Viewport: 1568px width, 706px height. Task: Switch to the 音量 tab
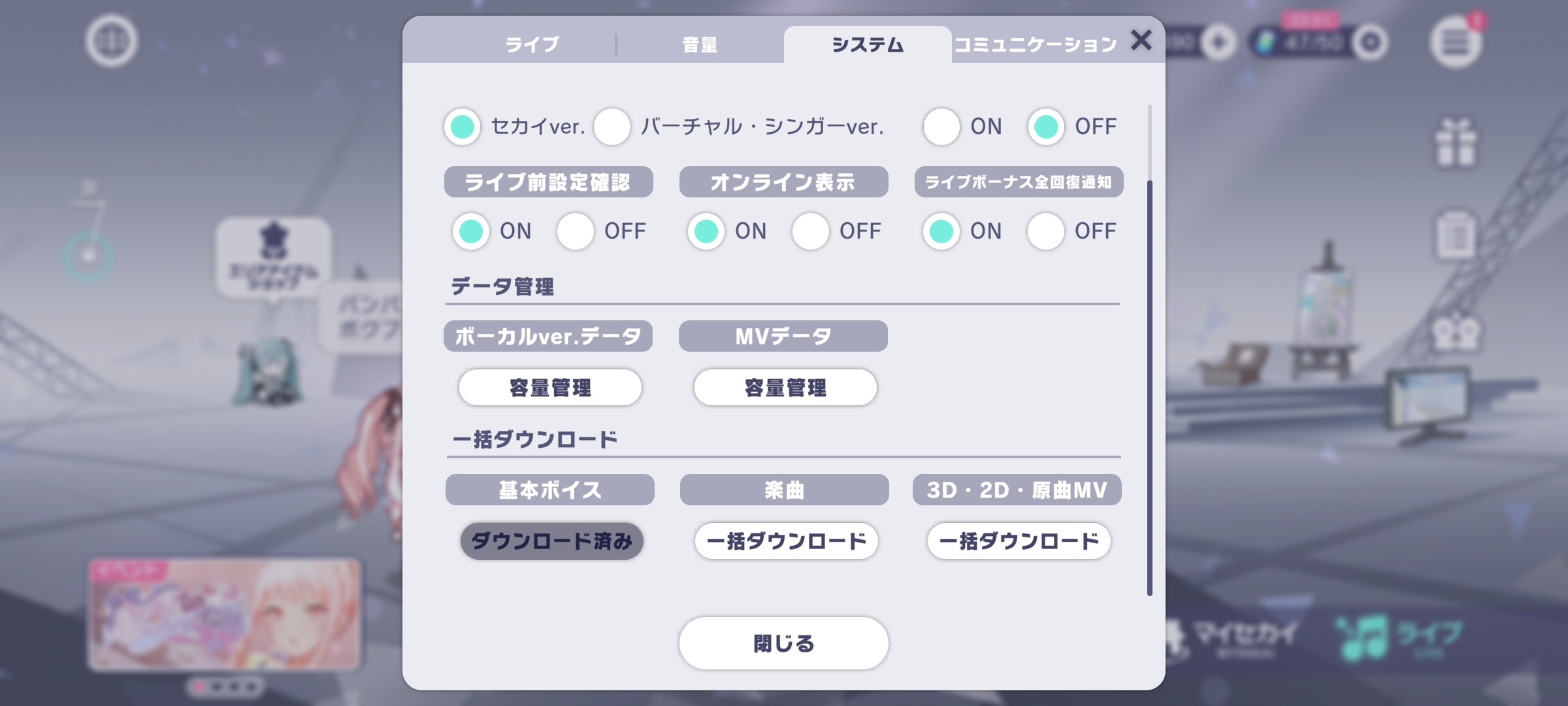point(700,44)
